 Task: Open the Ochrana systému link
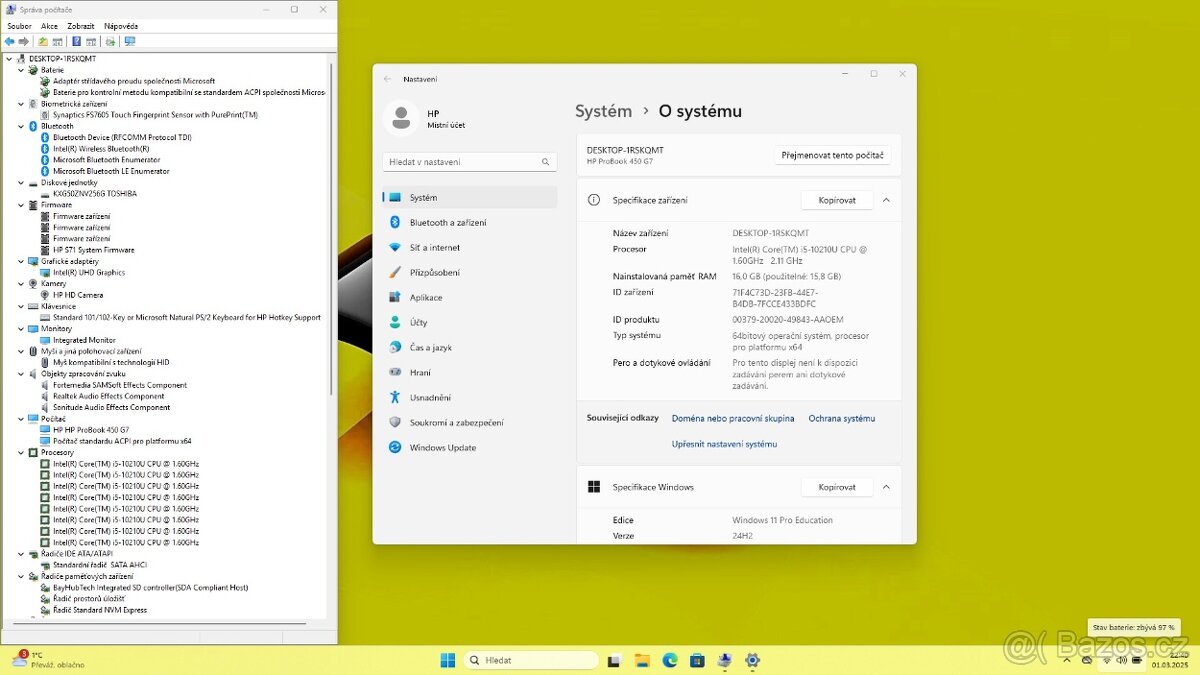pos(841,418)
